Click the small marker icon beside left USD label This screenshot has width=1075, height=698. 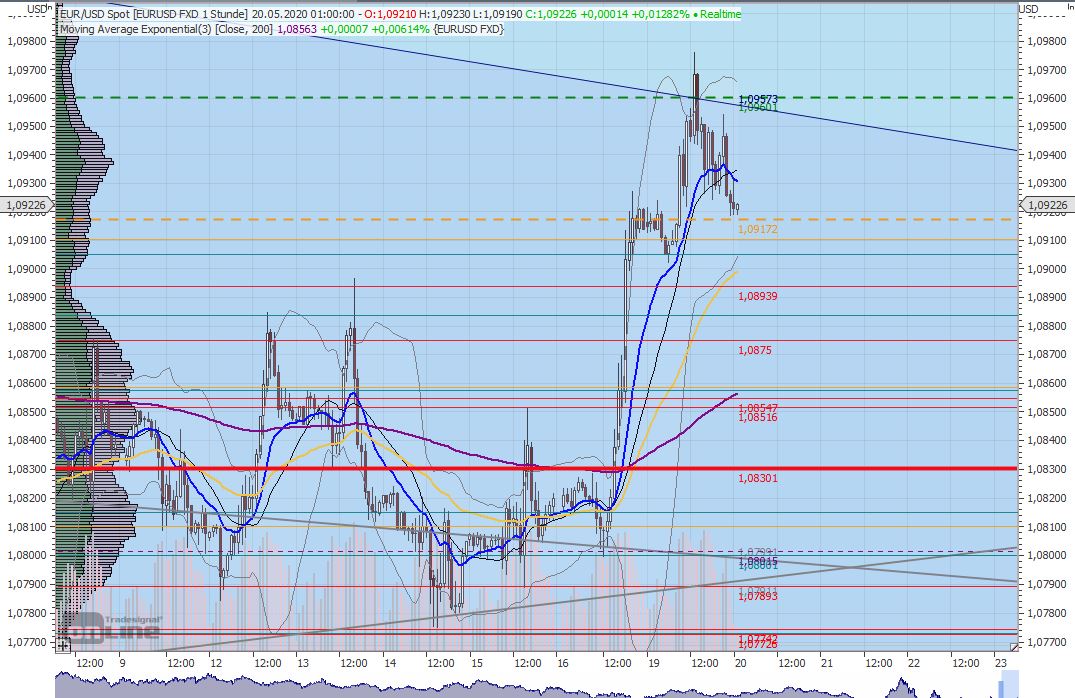pyautogui.click(x=49, y=8)
